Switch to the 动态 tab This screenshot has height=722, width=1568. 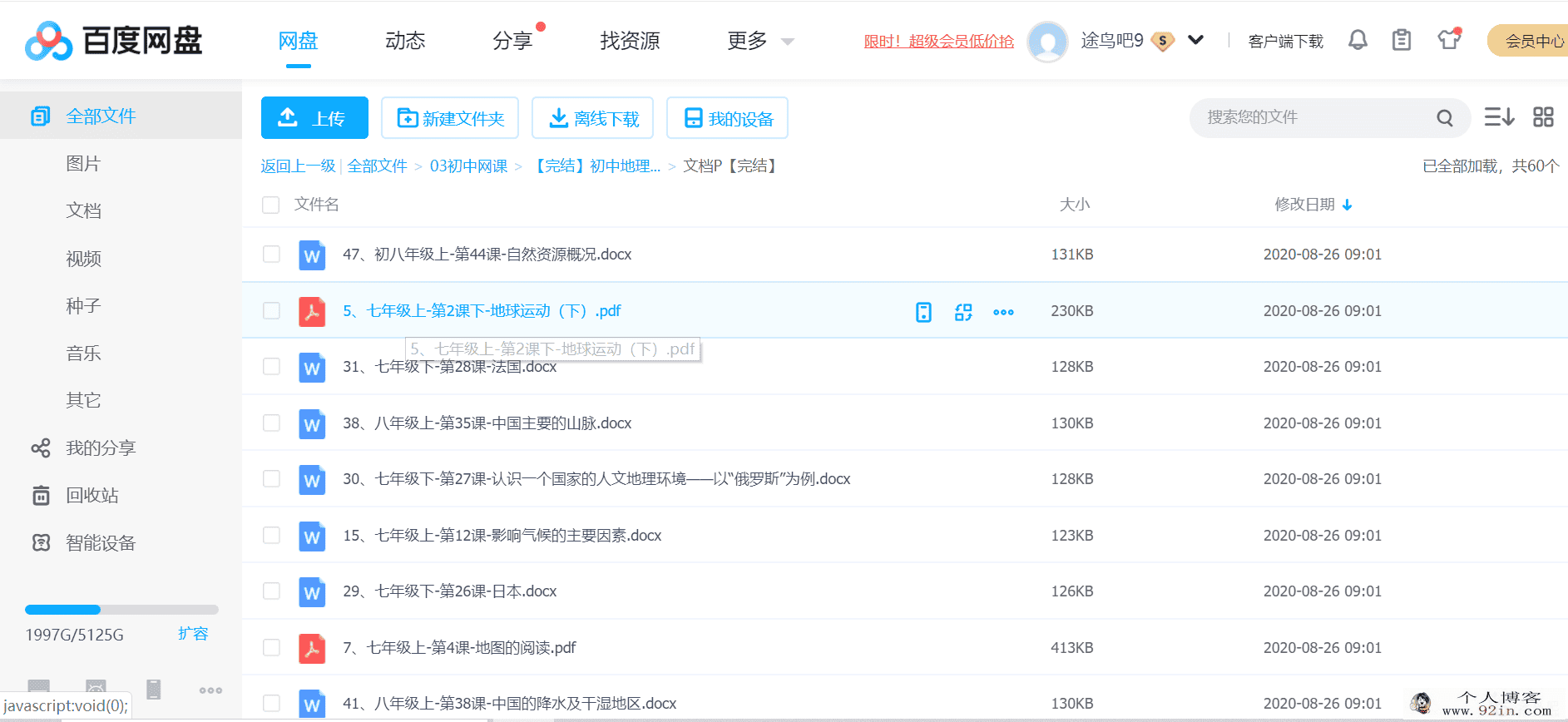click(x=405, y=41)
